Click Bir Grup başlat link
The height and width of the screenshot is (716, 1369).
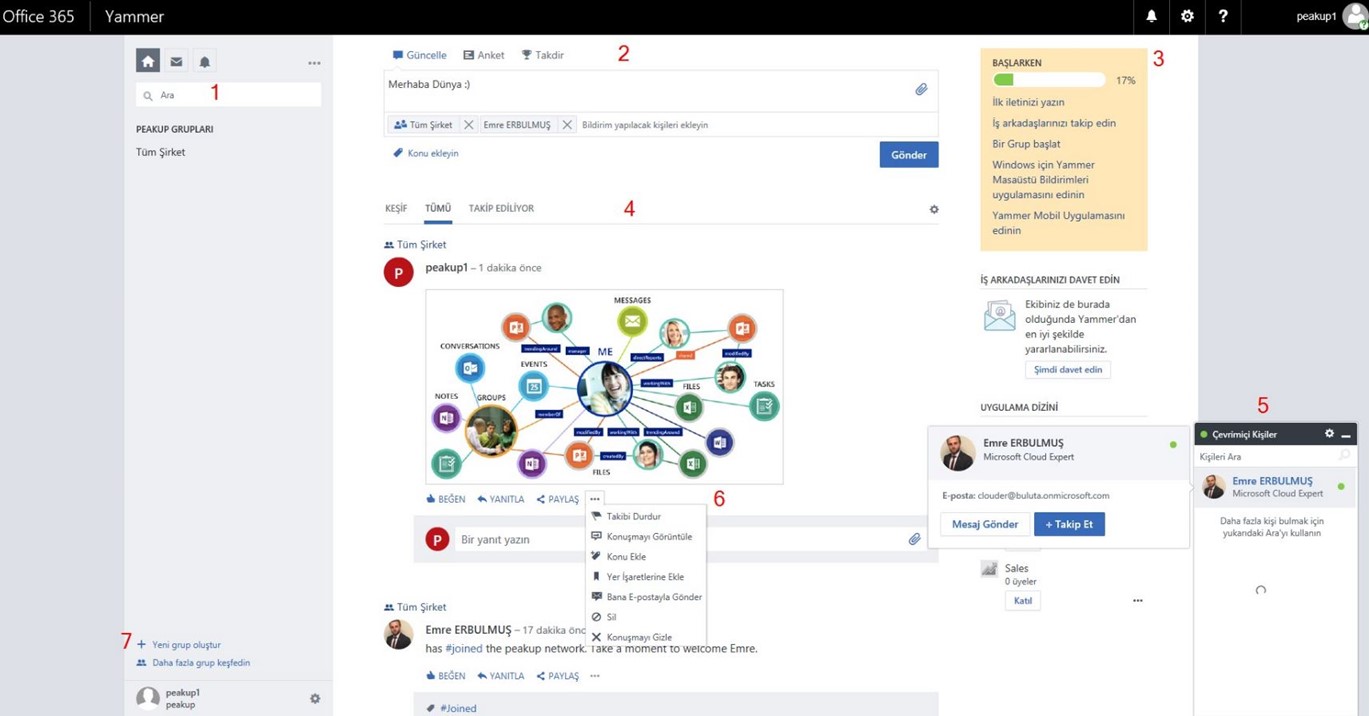click(x=1024, y=144)
